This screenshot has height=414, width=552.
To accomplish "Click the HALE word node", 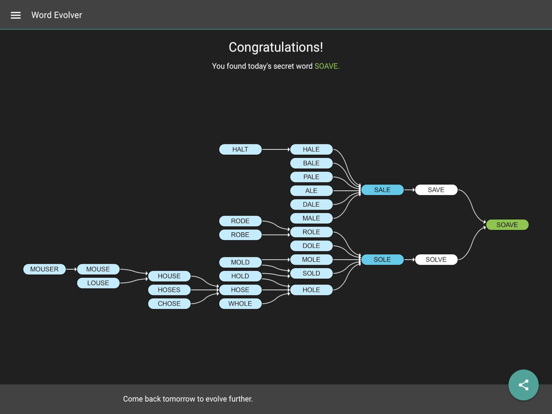I will 311,149.
